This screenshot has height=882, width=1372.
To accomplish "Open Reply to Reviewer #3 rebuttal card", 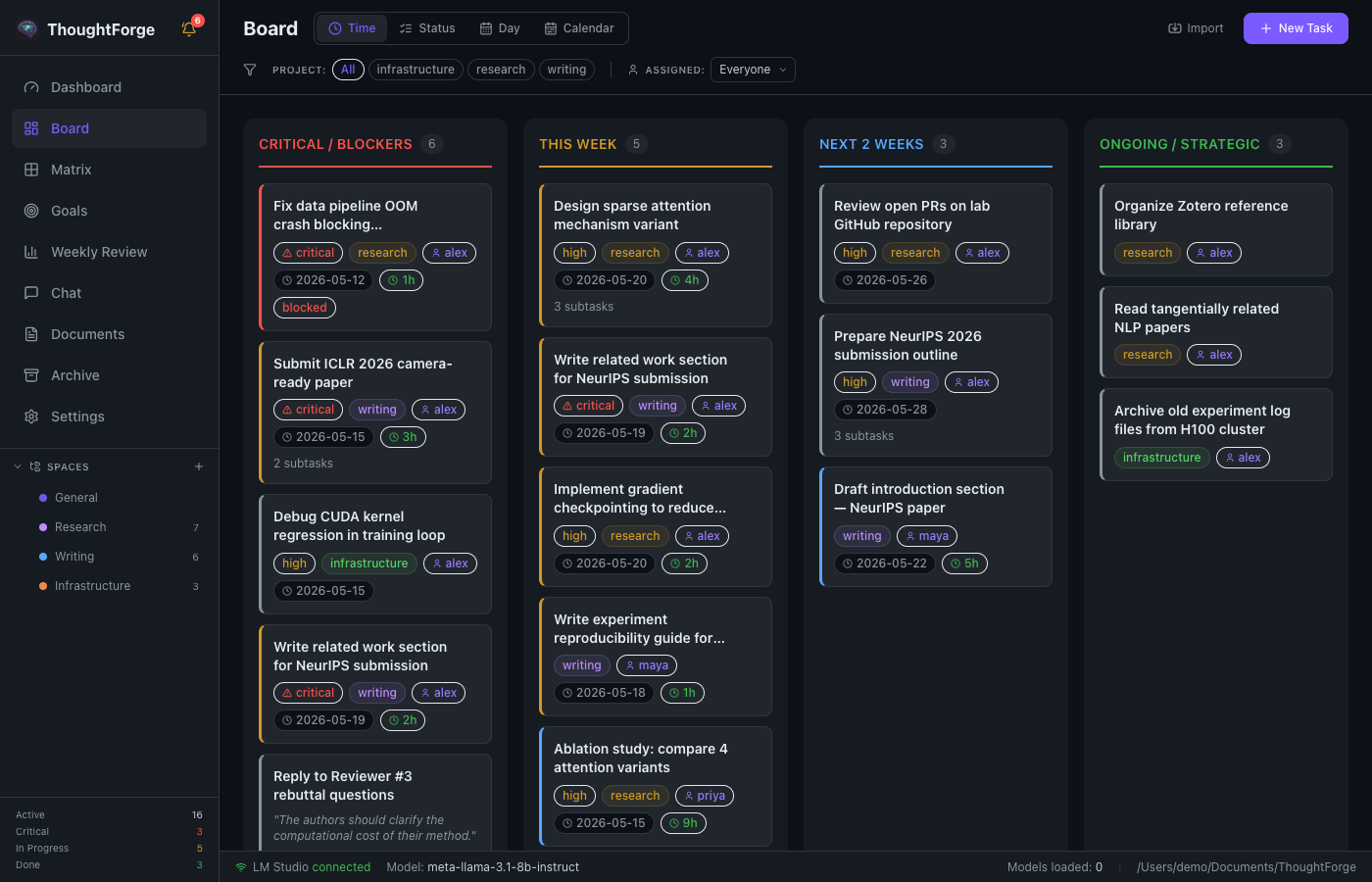I will click(x=375, y=802).
